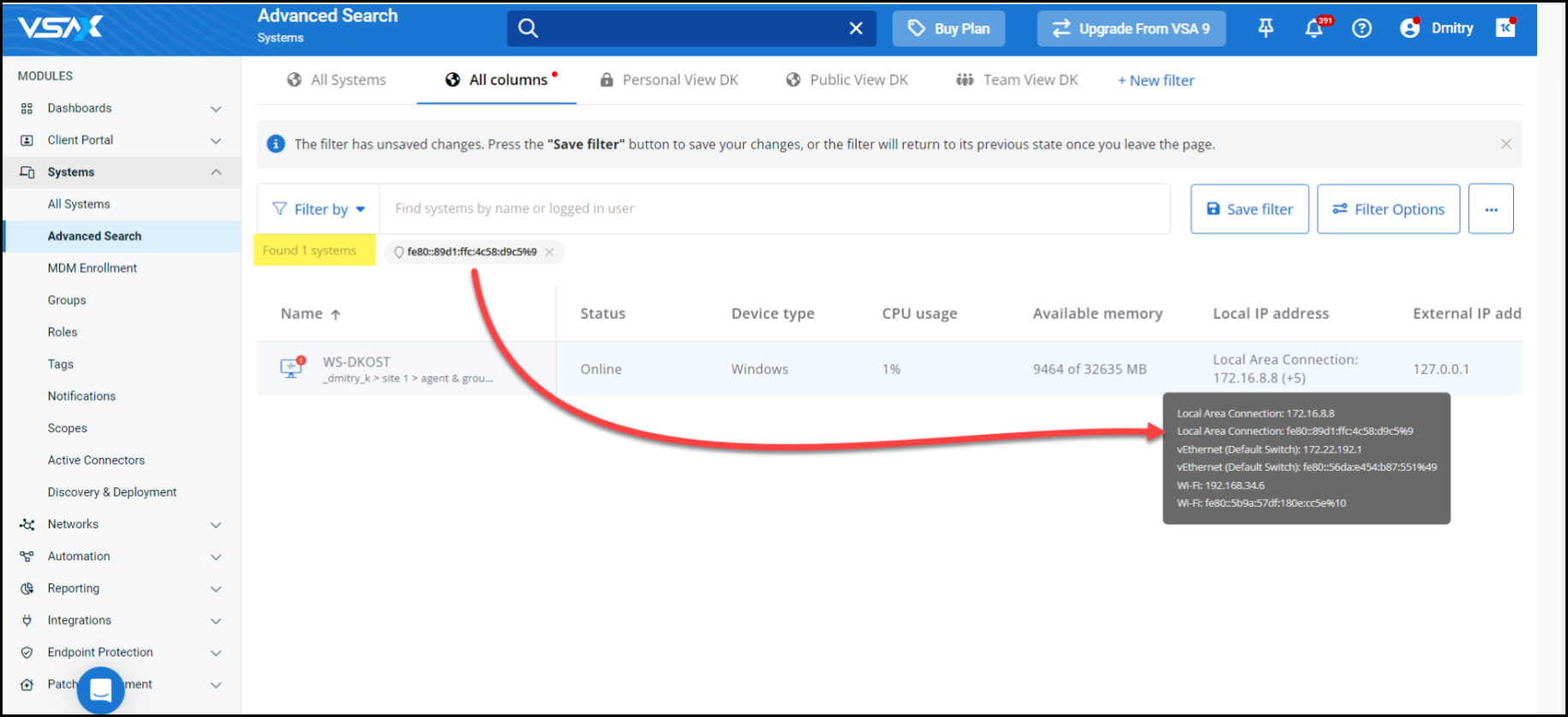
Task: Click Upgrade From VSA 9 button
Action: [x=1131, y=28]
